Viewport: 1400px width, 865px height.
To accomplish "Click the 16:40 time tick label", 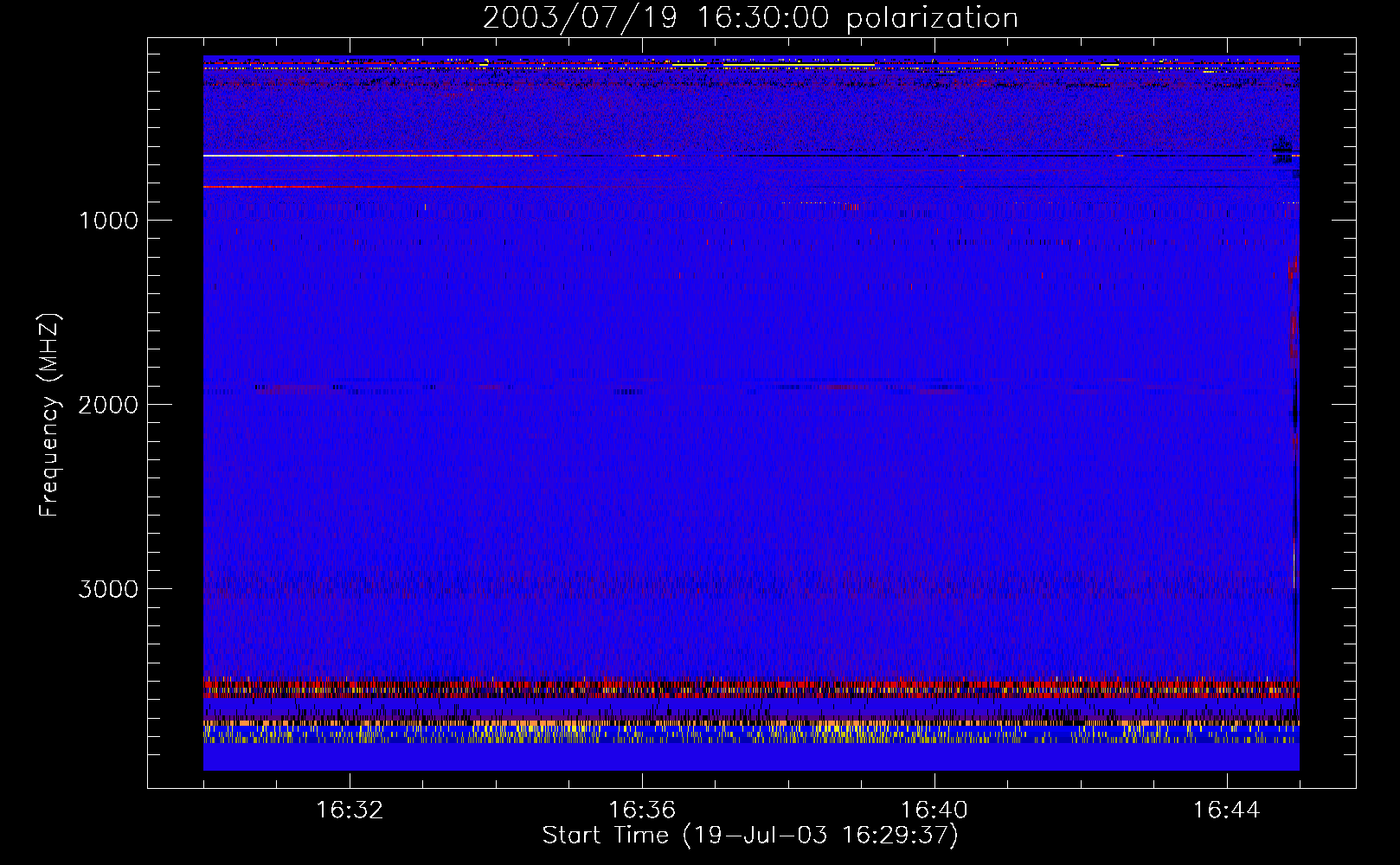I will tap(934, 811).
